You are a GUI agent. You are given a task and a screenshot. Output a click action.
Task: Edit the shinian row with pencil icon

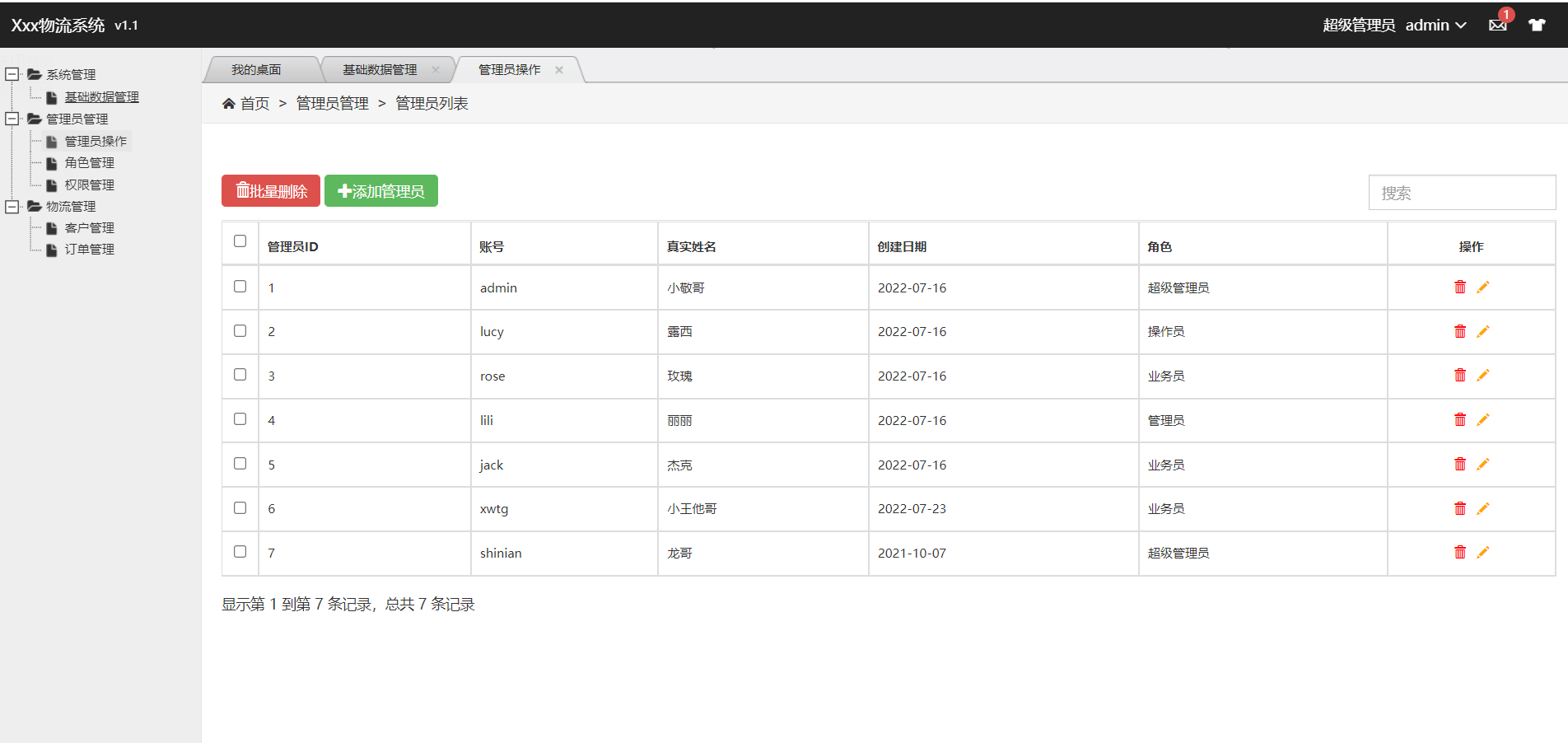1483,552
